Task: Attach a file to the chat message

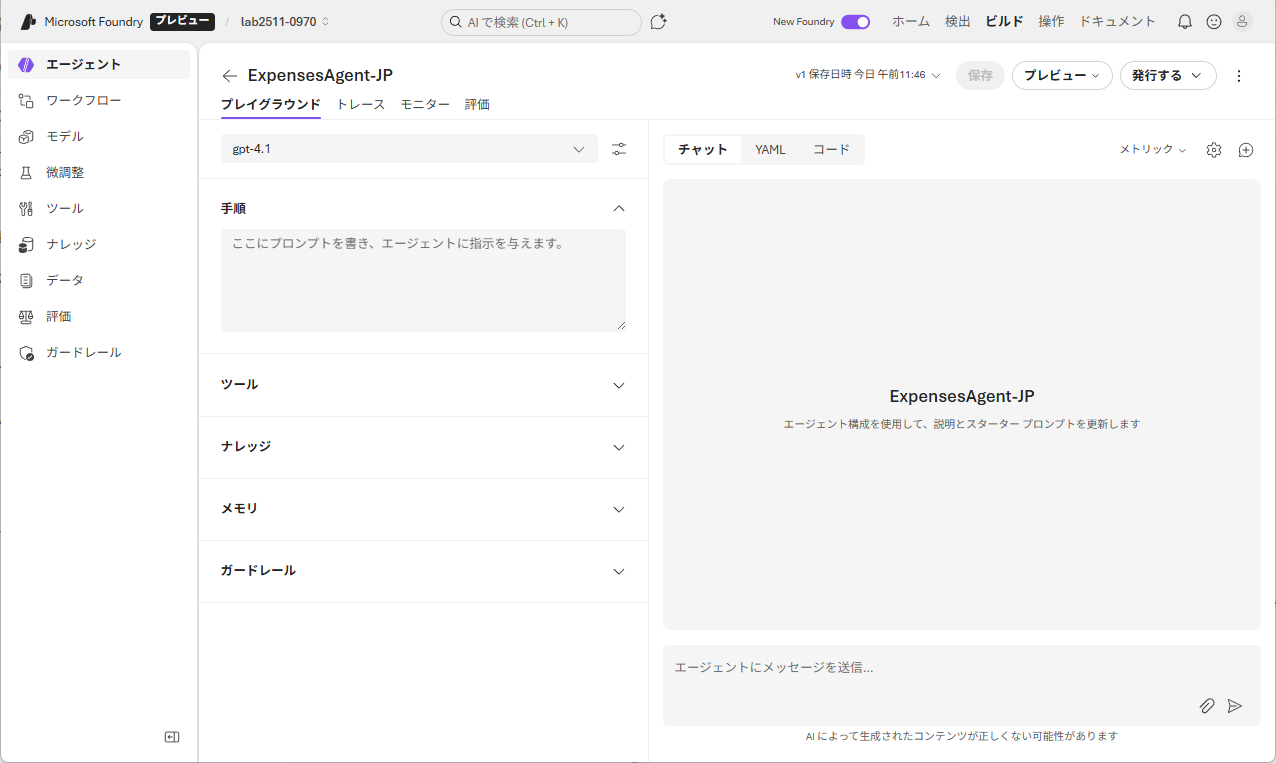Action: 1207,706
